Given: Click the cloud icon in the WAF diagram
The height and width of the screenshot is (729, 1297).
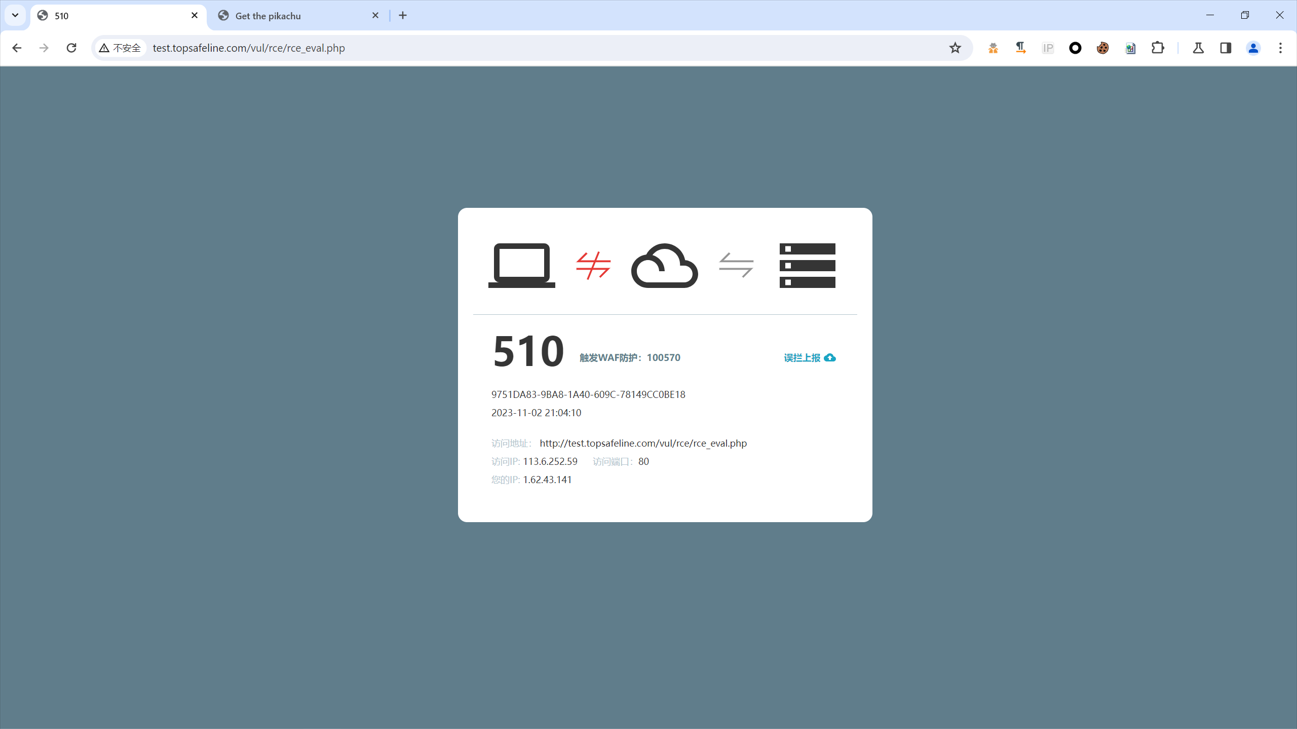Looking at the screenshot, I should point(664,264).
